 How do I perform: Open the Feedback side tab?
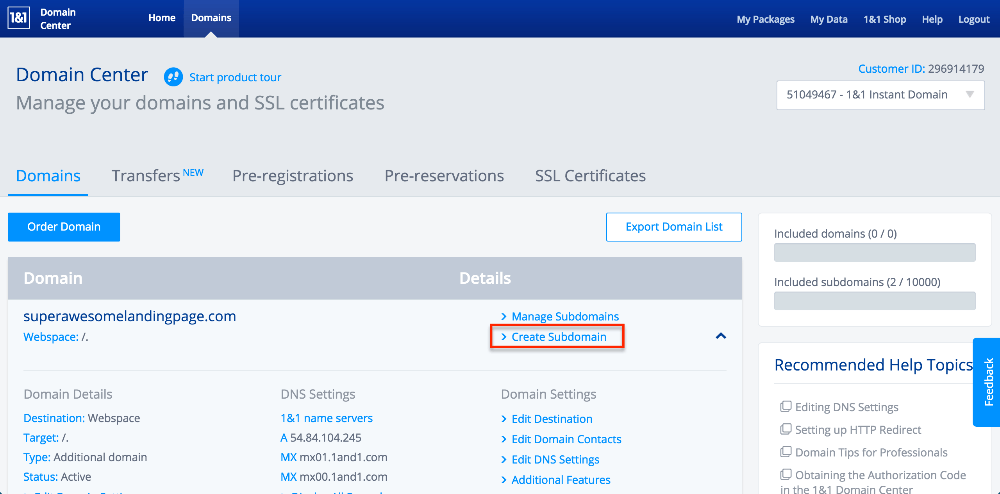987,382
